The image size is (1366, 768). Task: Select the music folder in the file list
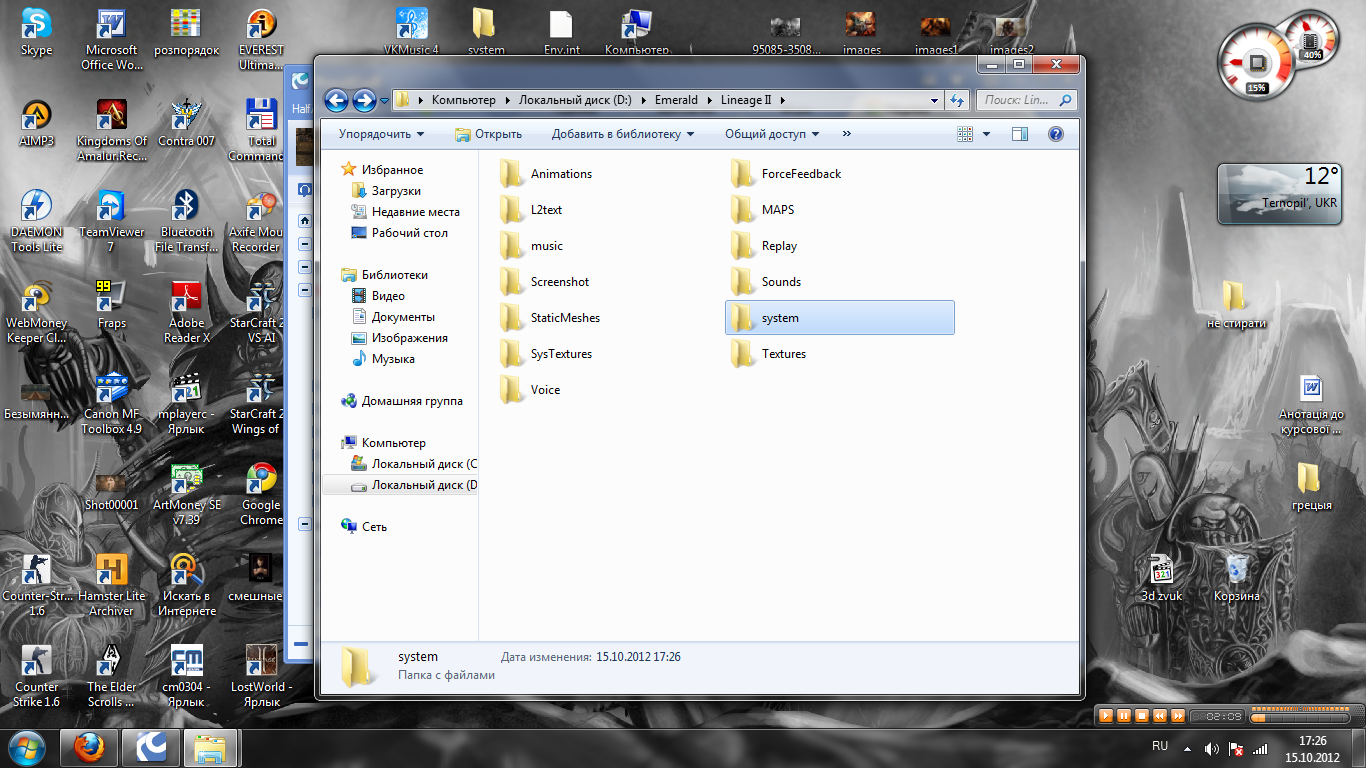[530, 246]
